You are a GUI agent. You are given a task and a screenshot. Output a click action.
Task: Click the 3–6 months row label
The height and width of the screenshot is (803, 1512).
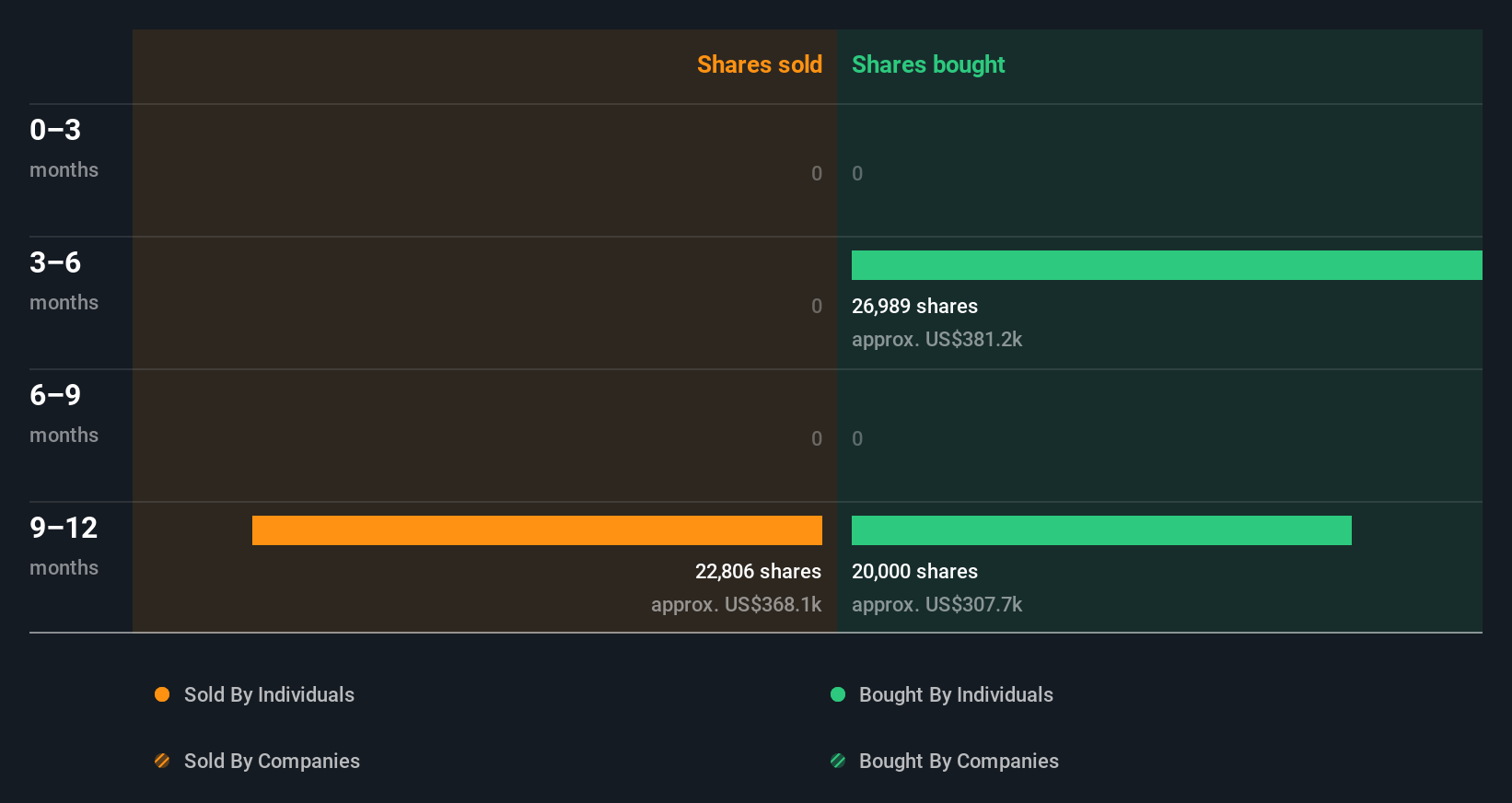64,281
